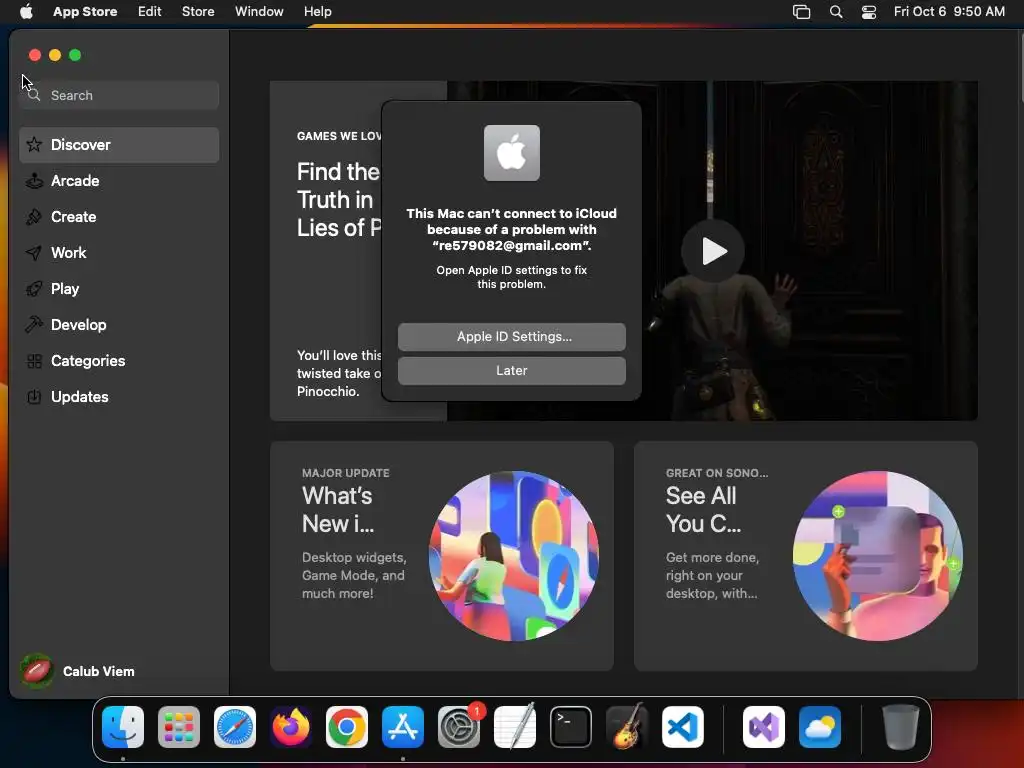Launch Google Chrome from the Dock
The height and width of the screenshot is (768, 1024).
coord(347,727)
